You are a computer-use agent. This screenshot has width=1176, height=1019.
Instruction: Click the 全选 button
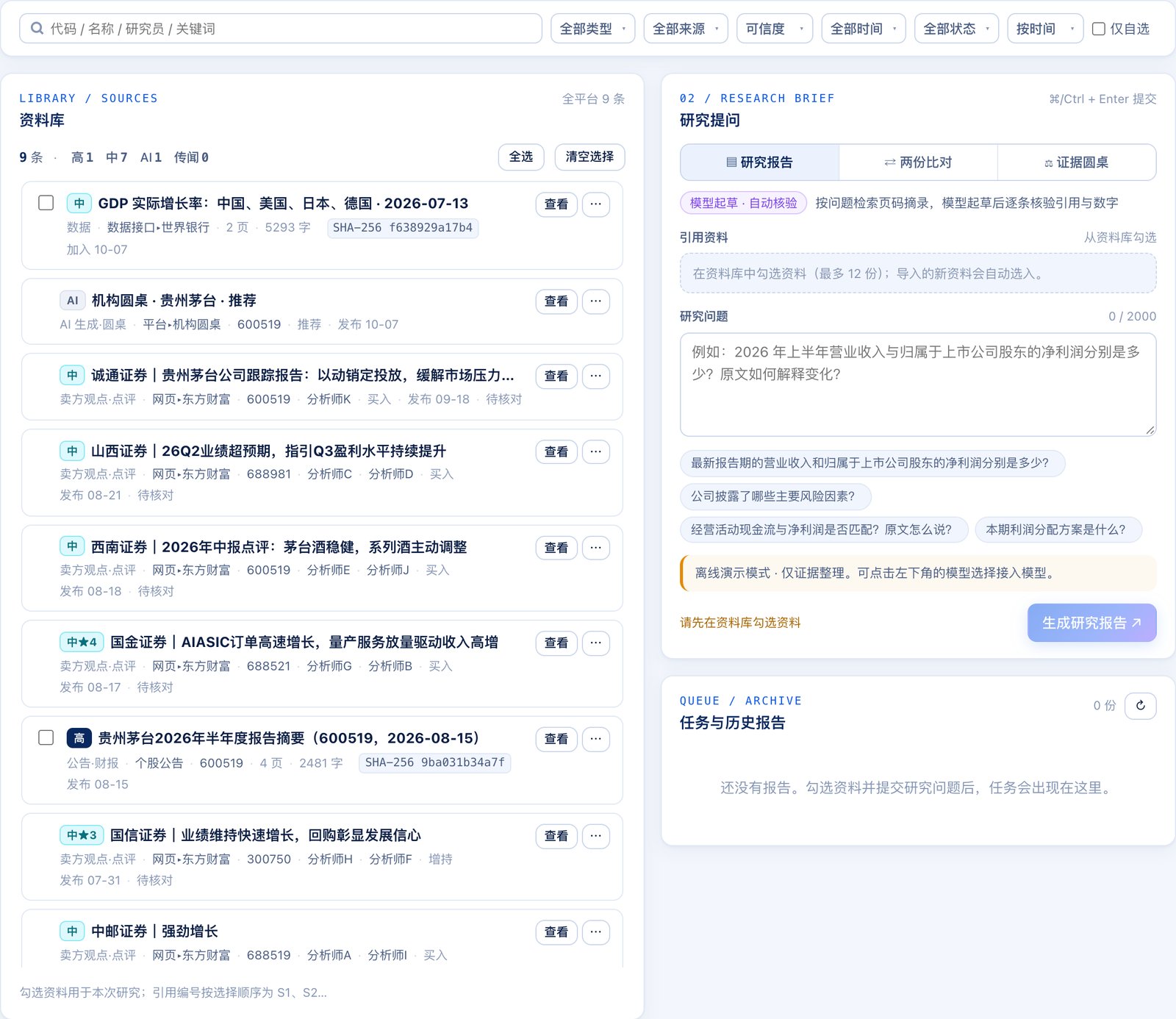click(521, 157)
